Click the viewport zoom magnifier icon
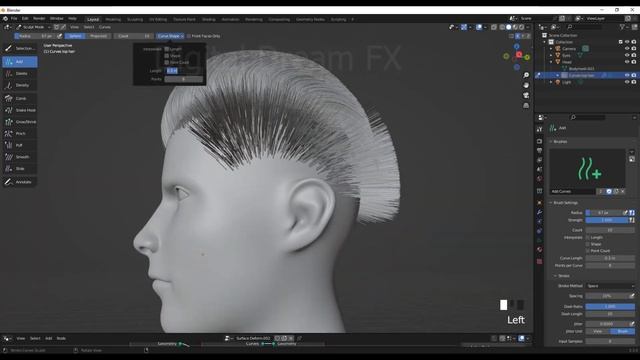This screenshot has width=640, height=360. click(x=526, y=75)
